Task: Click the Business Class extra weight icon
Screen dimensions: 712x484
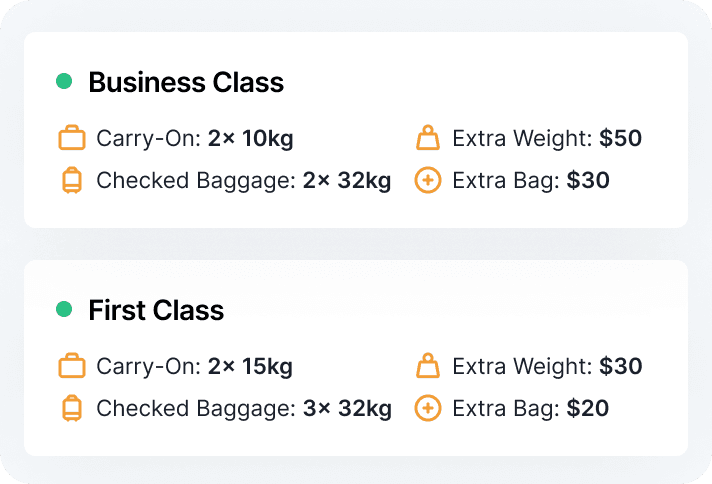Action: tap(428, 138)
